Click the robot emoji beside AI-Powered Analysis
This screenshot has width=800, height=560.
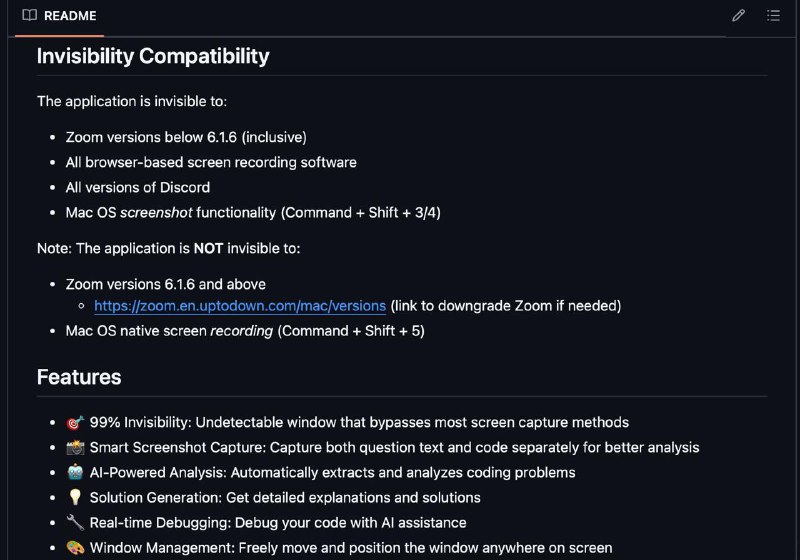(x=75, y=472)
